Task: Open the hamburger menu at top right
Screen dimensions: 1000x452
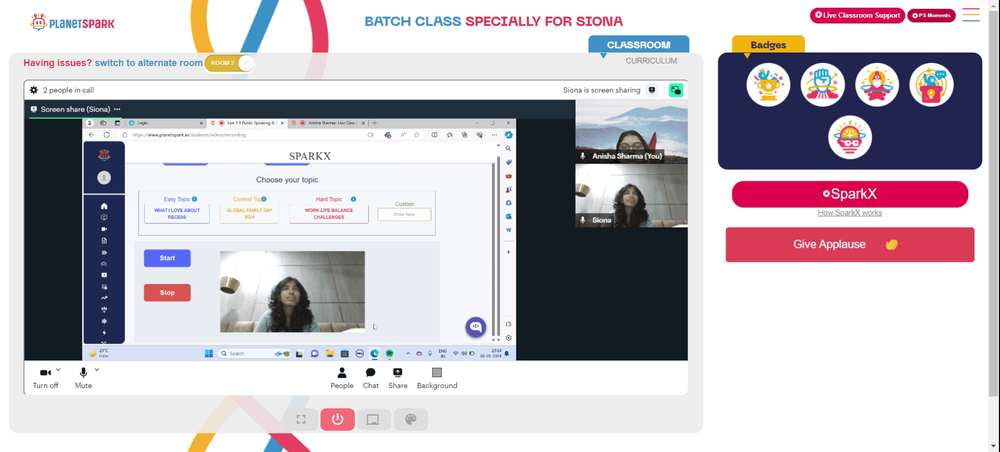Action: click(x=971, y=15)
